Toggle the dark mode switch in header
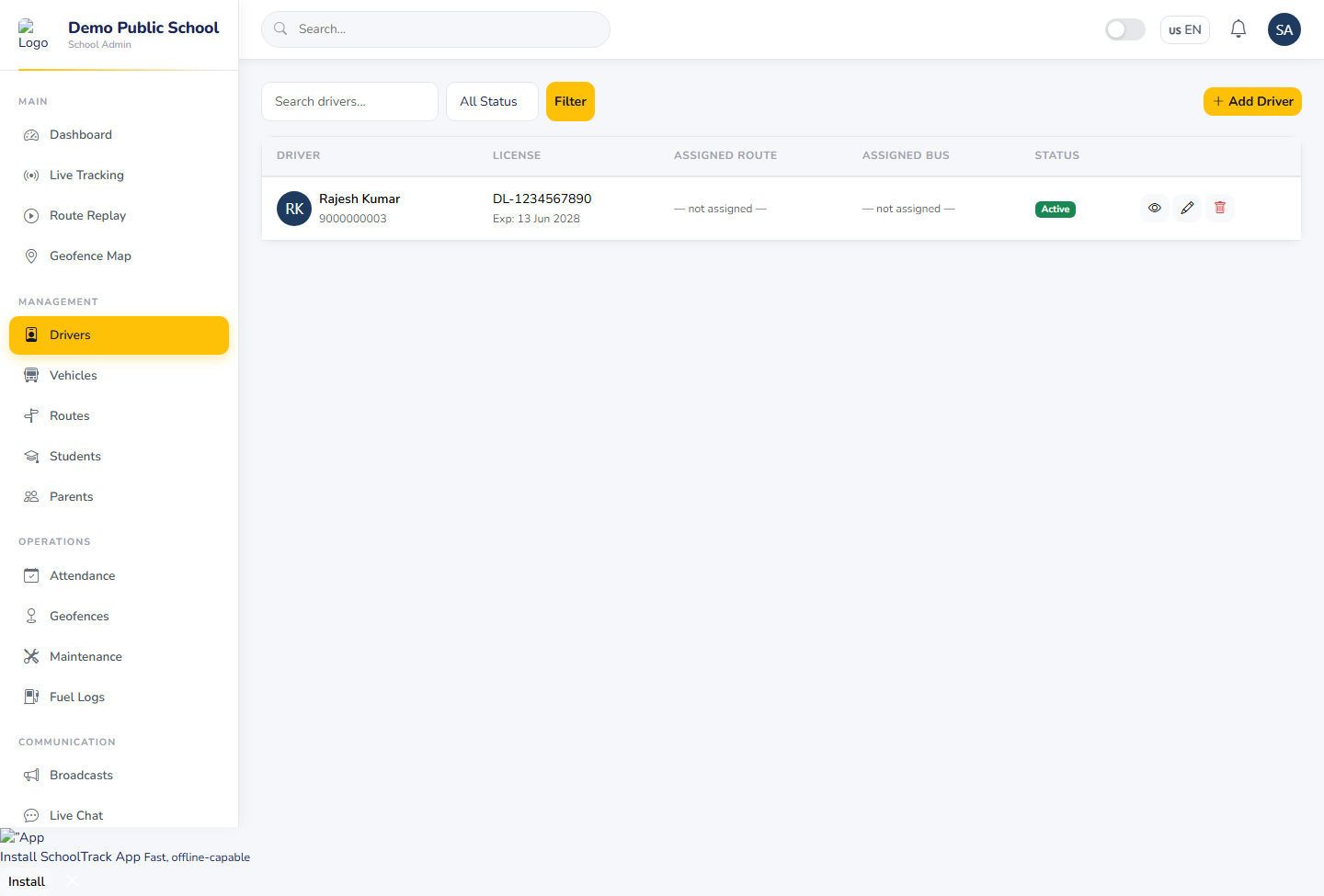 (x=1125, y=29)
